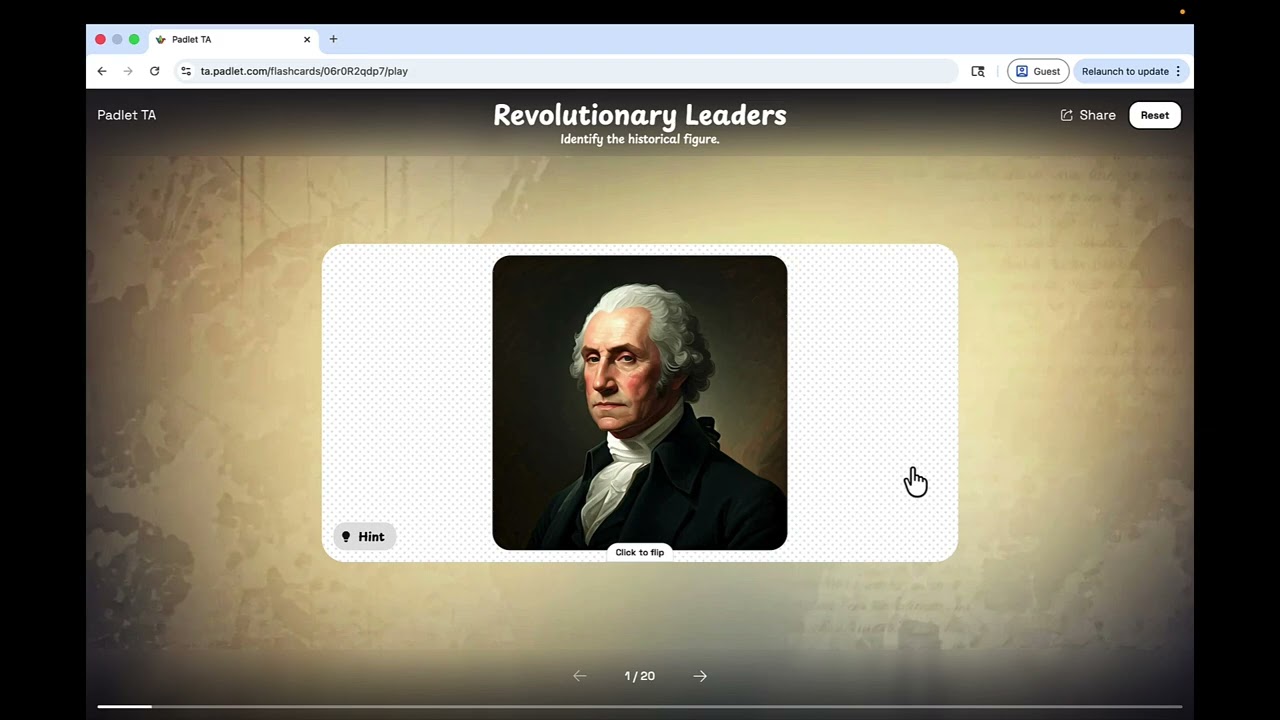Reload the page with the refresh icon
This screenshot has height=720, width=1280.
pos(154,71)
